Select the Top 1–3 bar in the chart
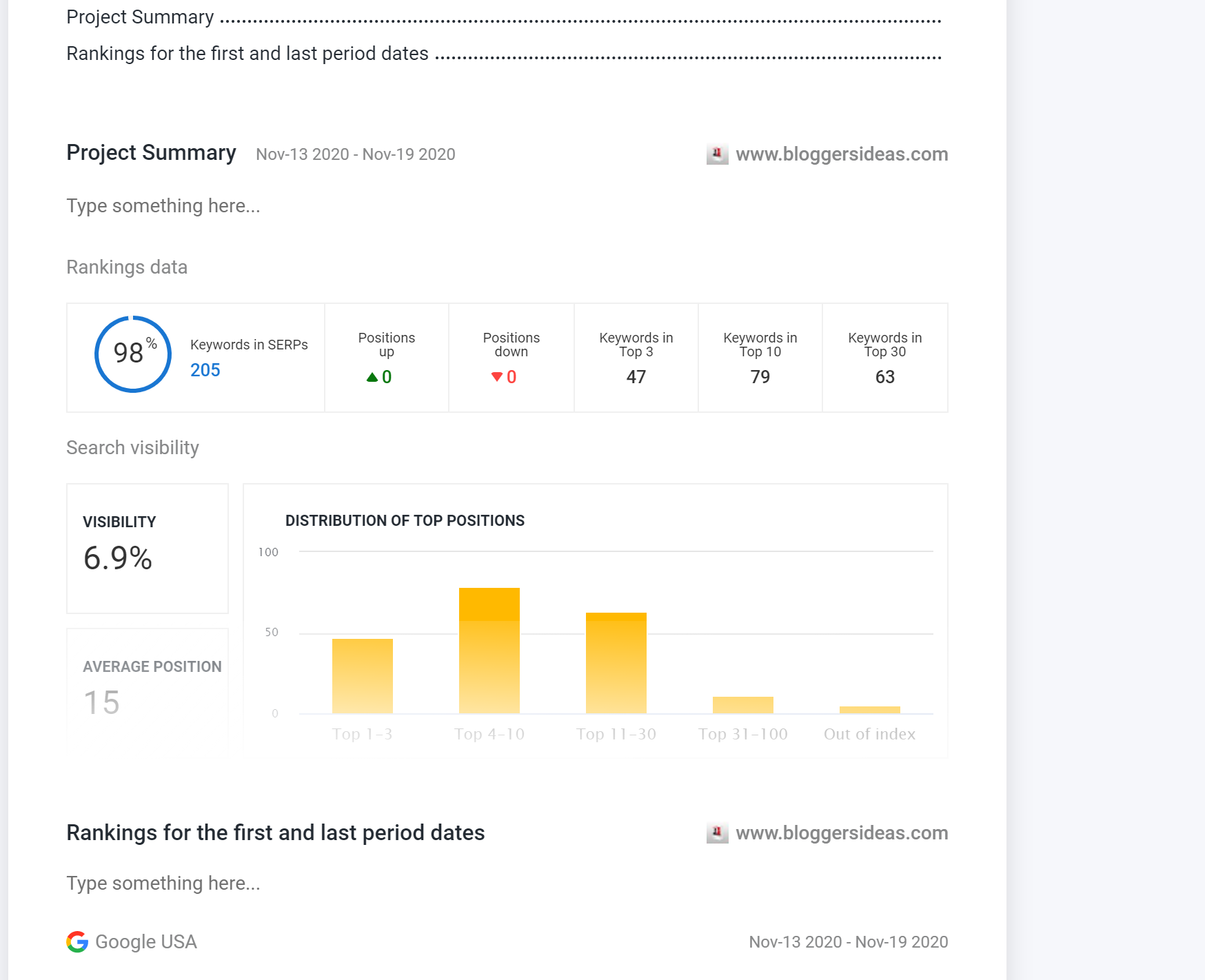 pyautogui.click(x=363, y=676)
